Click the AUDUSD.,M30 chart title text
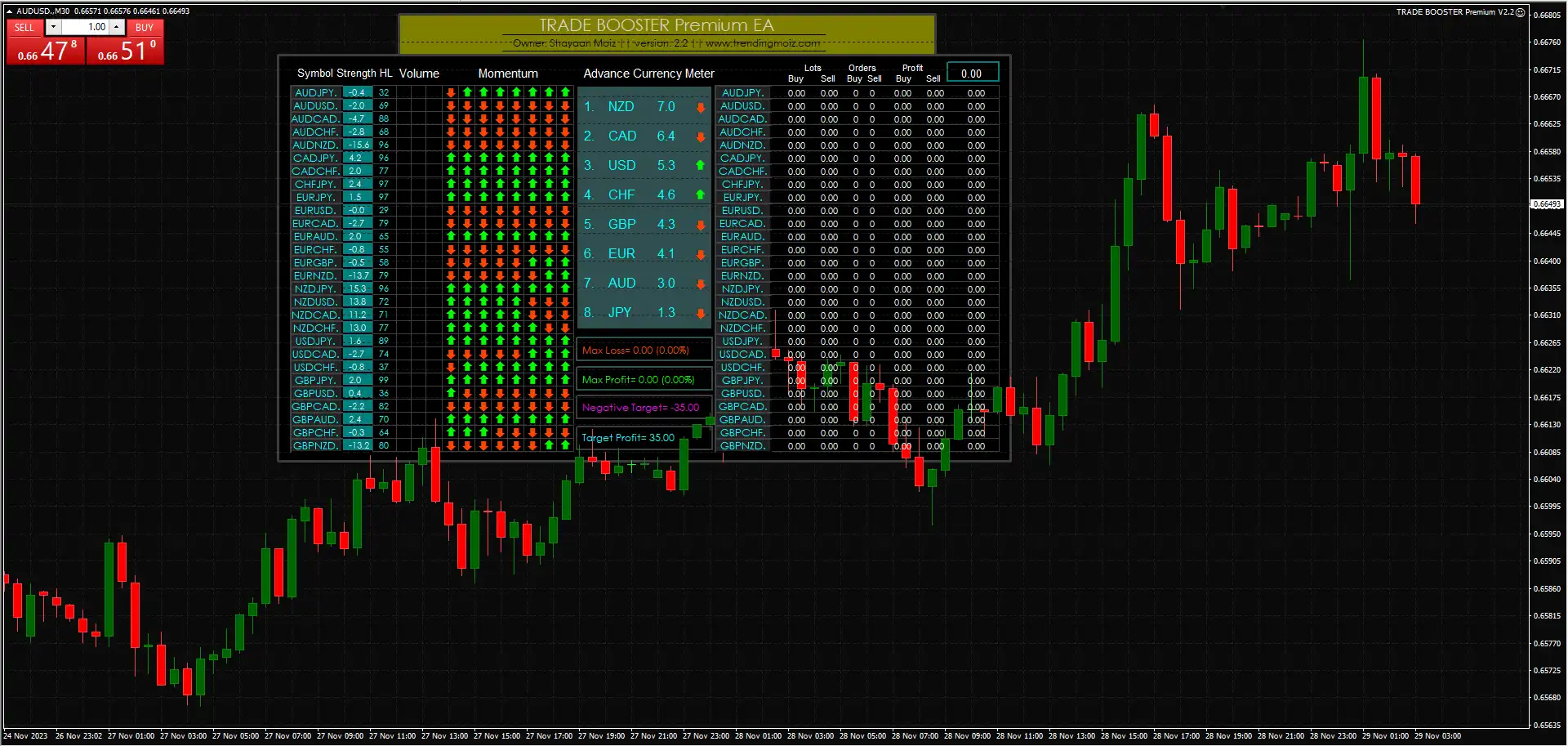The image size is (1568, 746). (x=43, y=11)
